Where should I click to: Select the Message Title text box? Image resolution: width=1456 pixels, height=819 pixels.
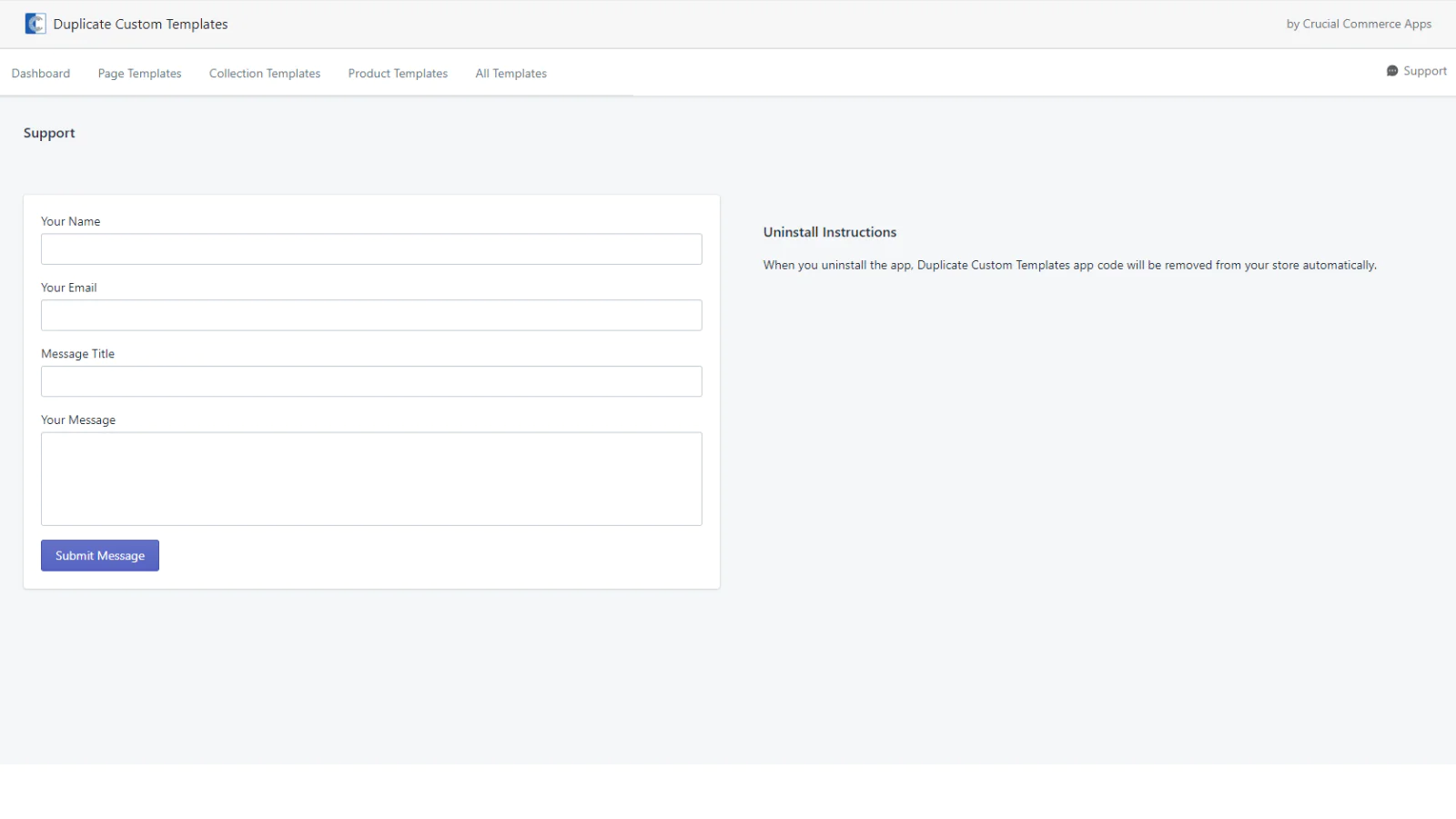[371, 381]
